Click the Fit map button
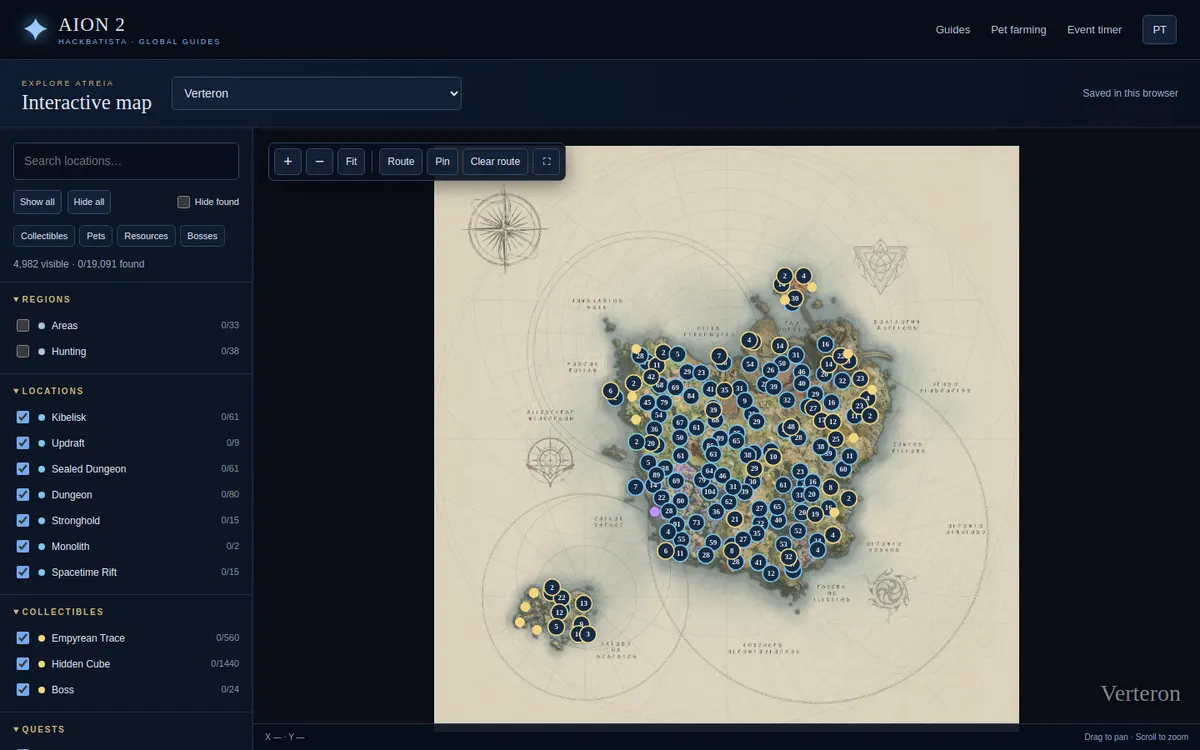This screenshot has height=750, width=1200. [x=351, y=161]
